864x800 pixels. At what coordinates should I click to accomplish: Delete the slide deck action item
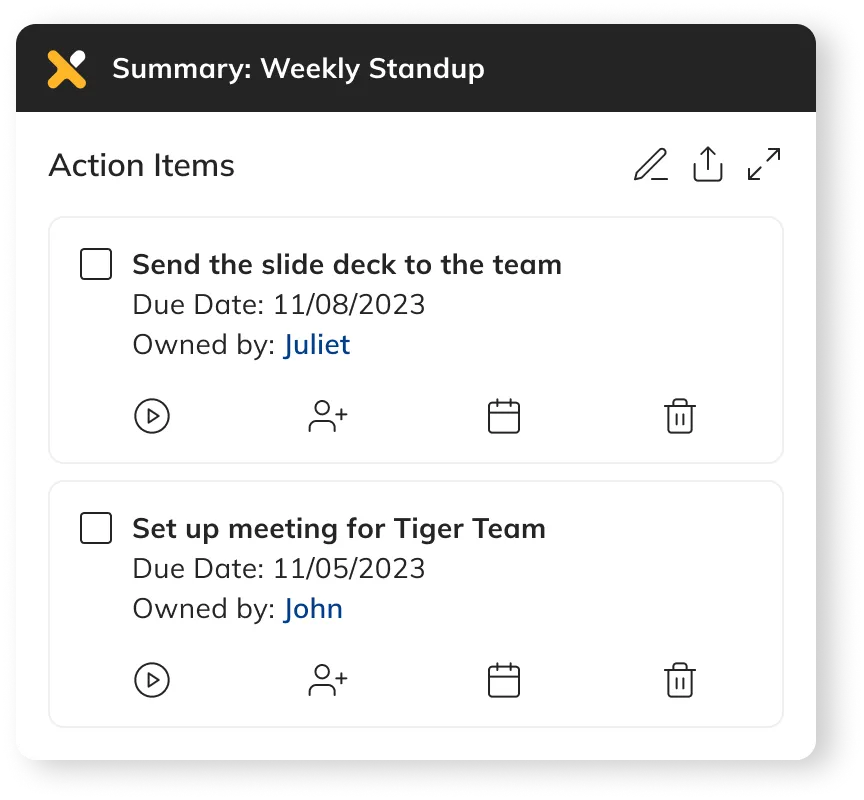pos(680,416)
